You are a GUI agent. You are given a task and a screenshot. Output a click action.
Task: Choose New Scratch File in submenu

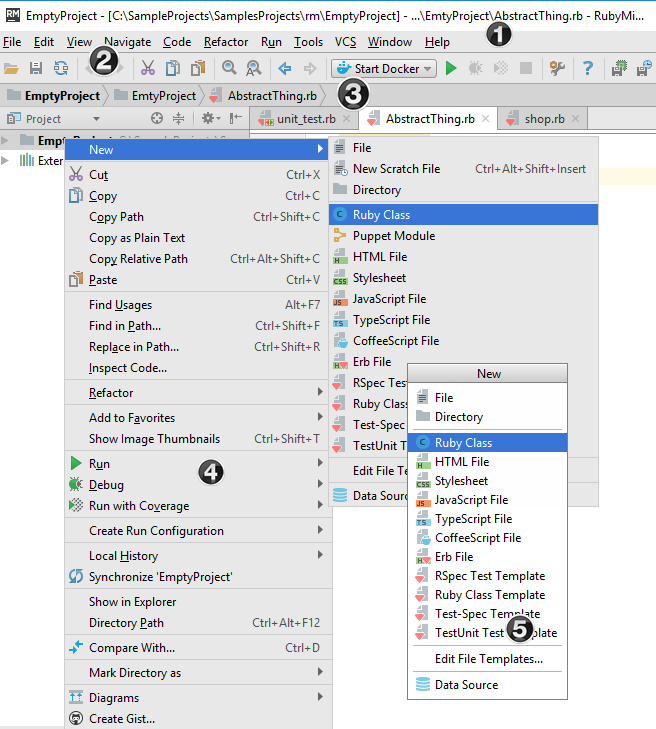pyautogui.click(x=464, y=169)
